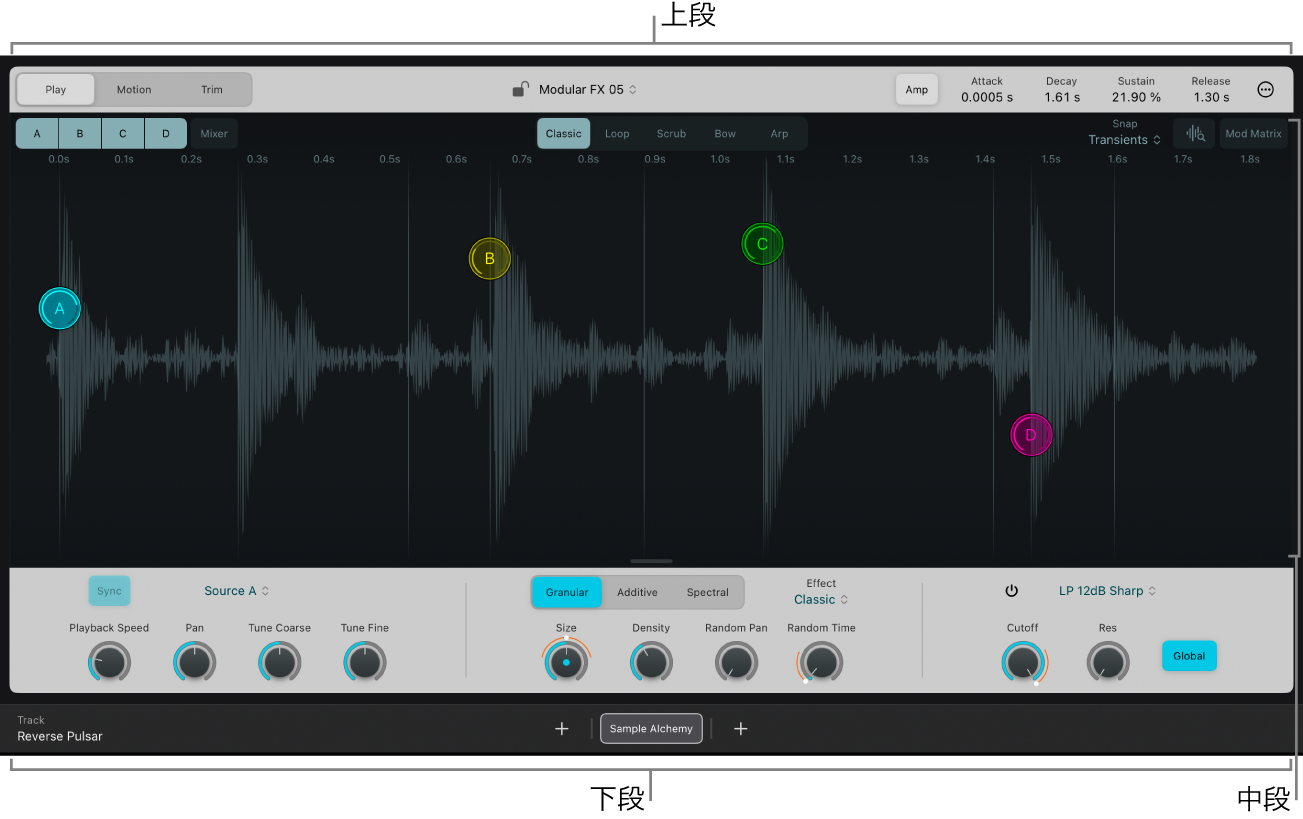The height and width of the screenshot is (819, 1303).
Task: Select the green source C handle
Action: coord(762,244)
